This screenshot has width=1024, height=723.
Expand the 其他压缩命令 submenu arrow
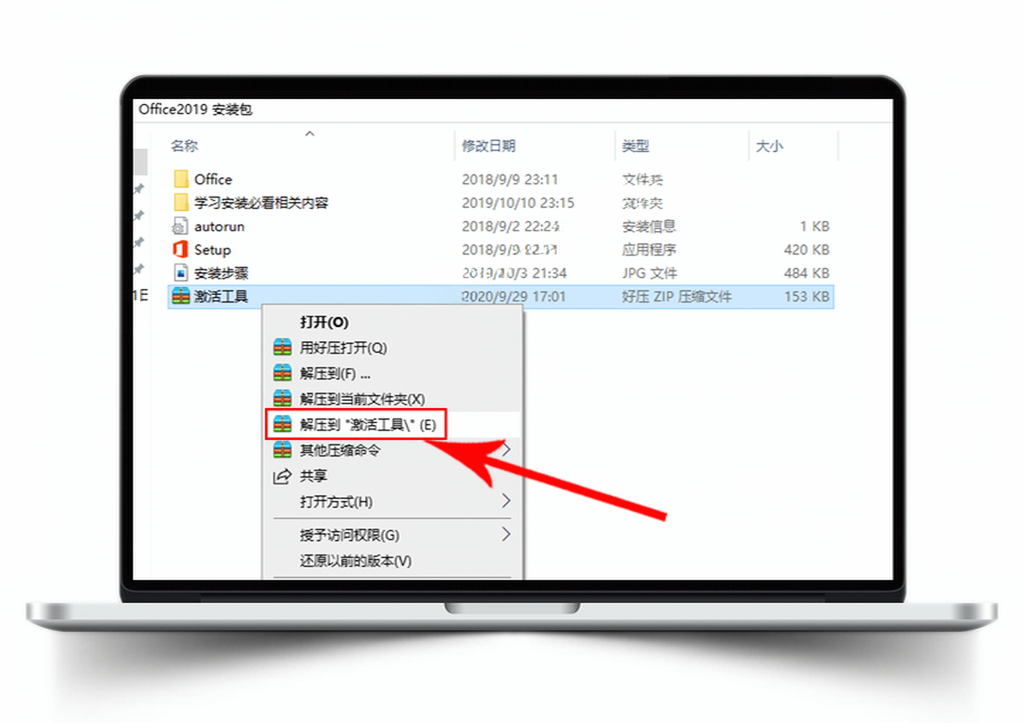(505, 450)
